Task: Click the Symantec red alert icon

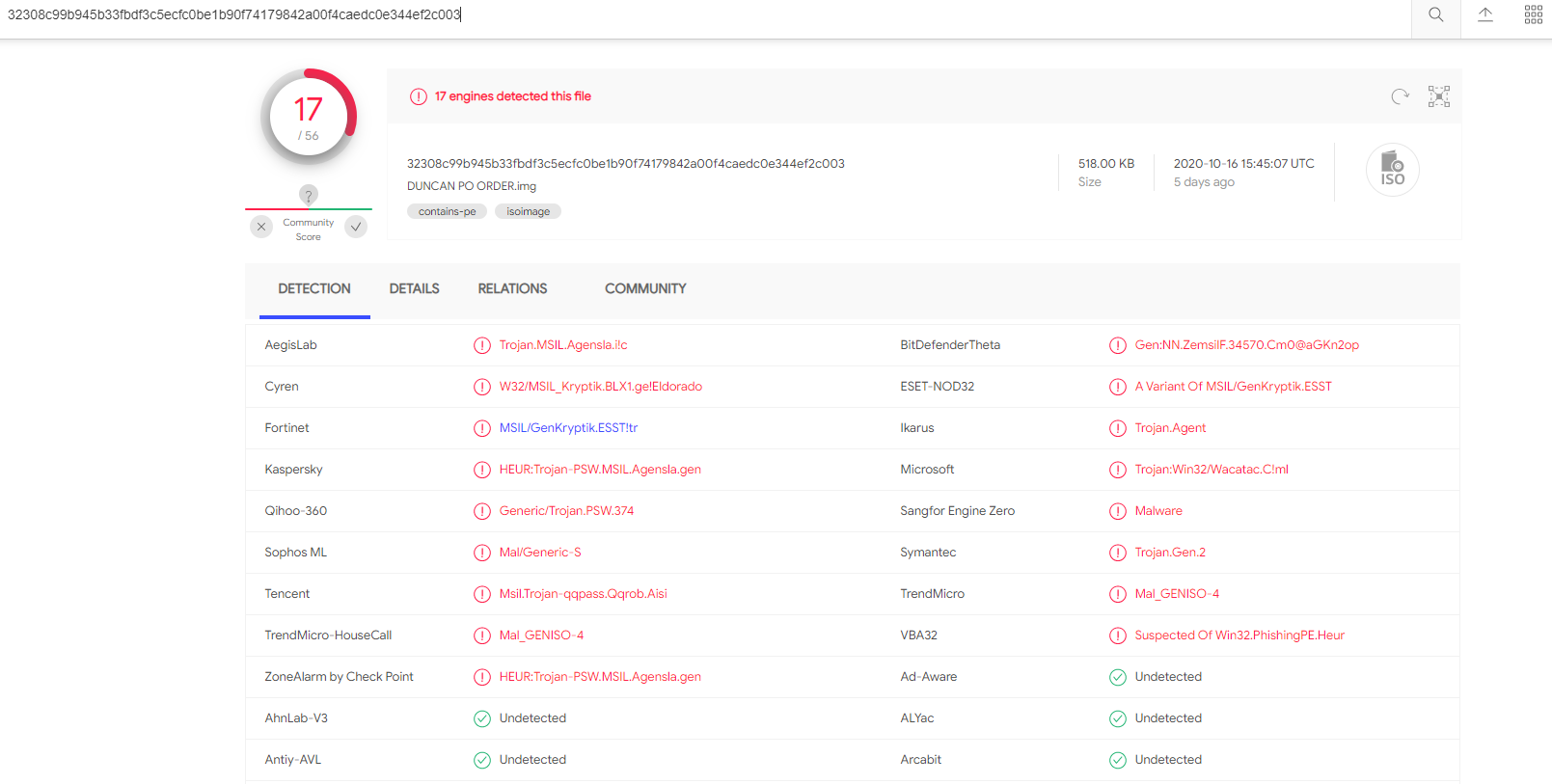Action: [1118, 553]
